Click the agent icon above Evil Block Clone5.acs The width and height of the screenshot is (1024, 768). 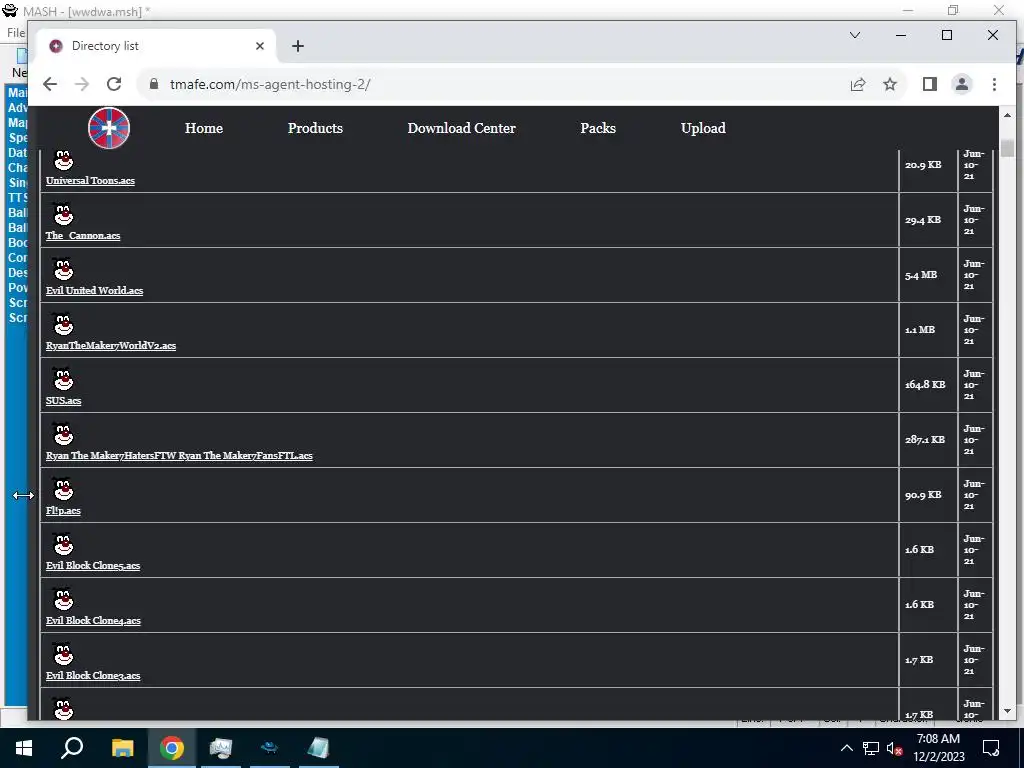point(63,544)
